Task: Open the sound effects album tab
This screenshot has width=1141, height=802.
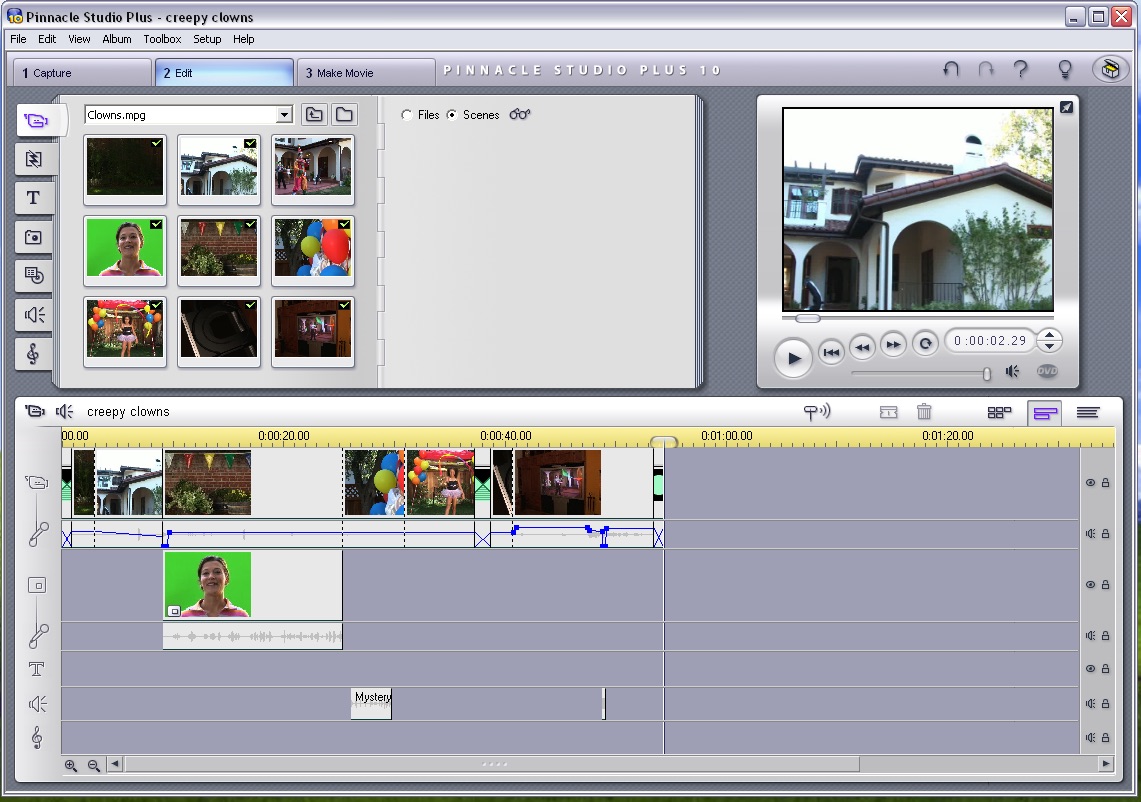Action: (x=33, y=314)
